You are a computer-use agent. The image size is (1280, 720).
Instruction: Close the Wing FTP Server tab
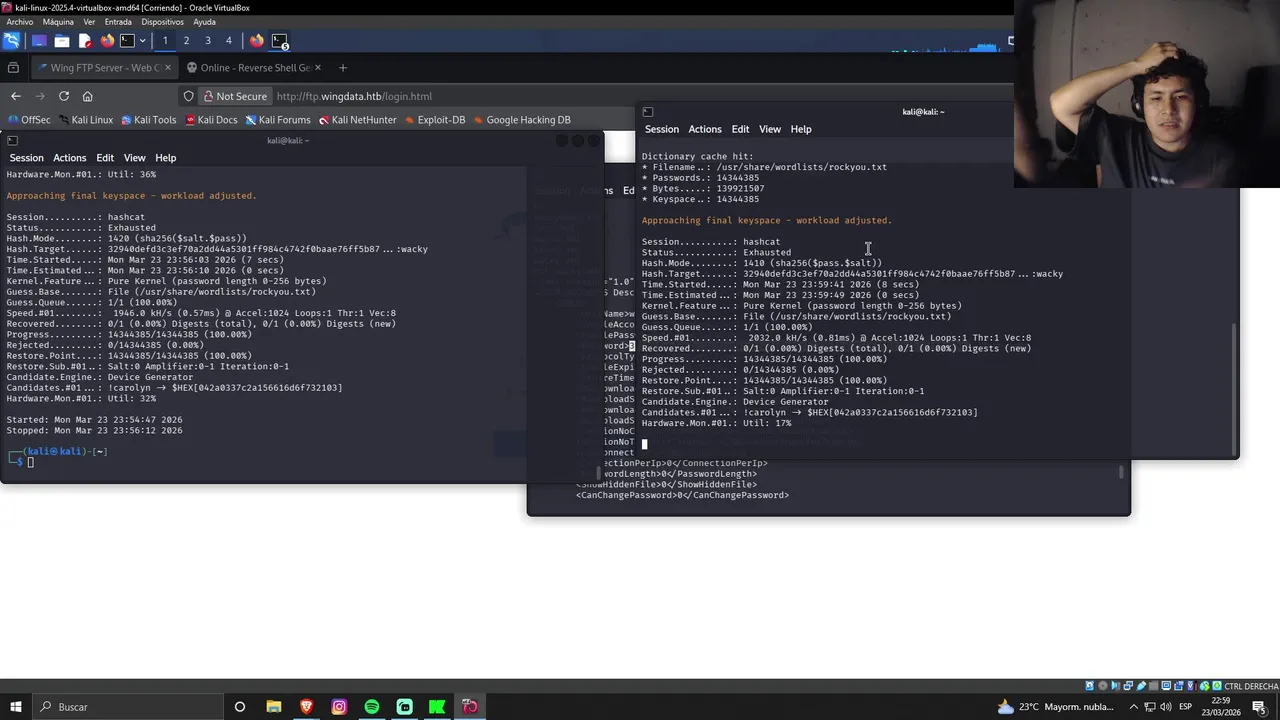pos(167,68)
